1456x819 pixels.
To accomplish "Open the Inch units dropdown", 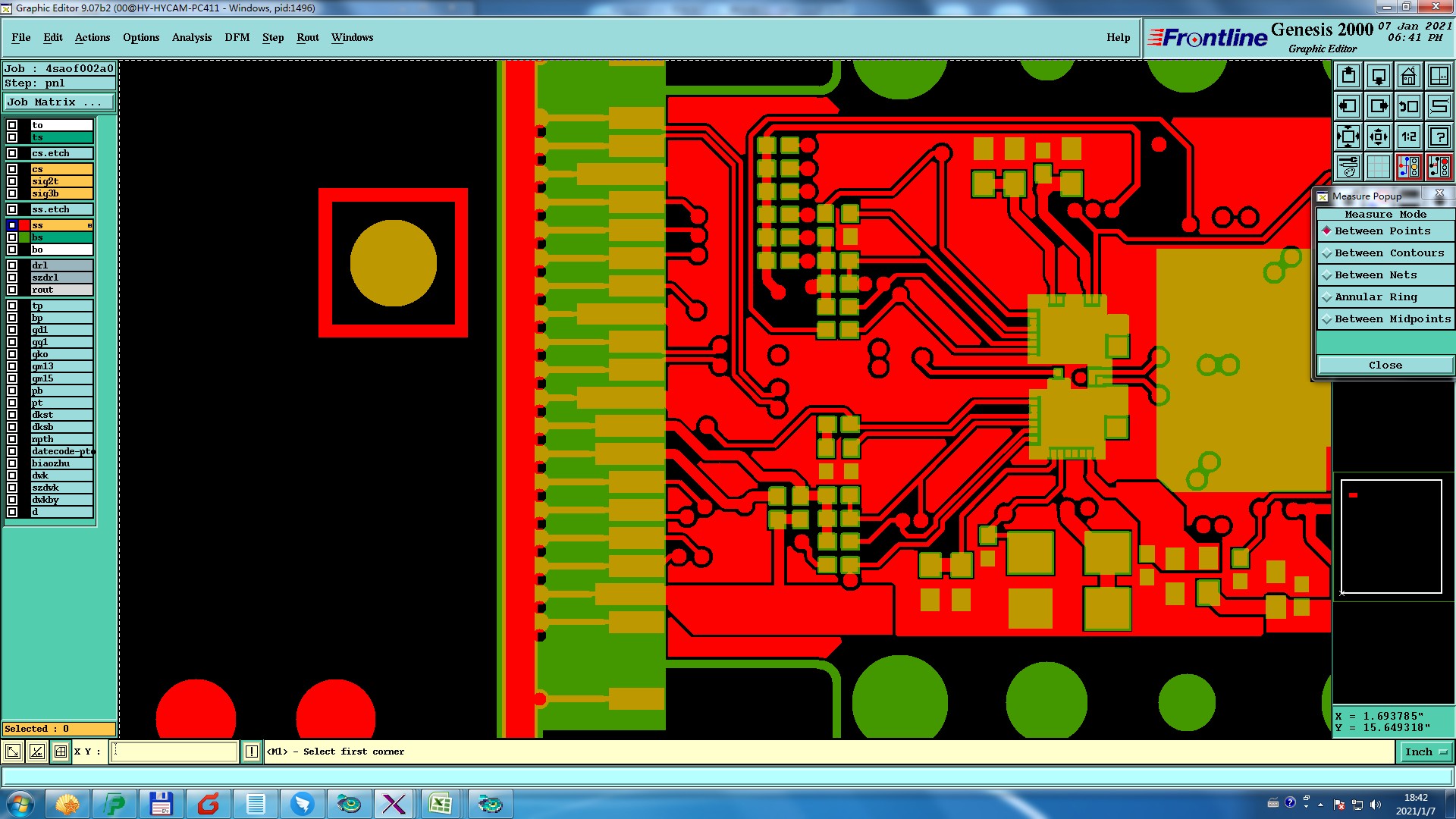I will (1426, 752).
